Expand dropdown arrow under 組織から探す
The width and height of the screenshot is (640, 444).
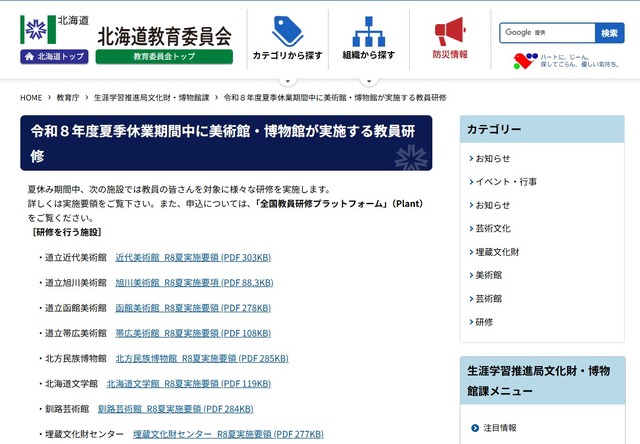369,81
